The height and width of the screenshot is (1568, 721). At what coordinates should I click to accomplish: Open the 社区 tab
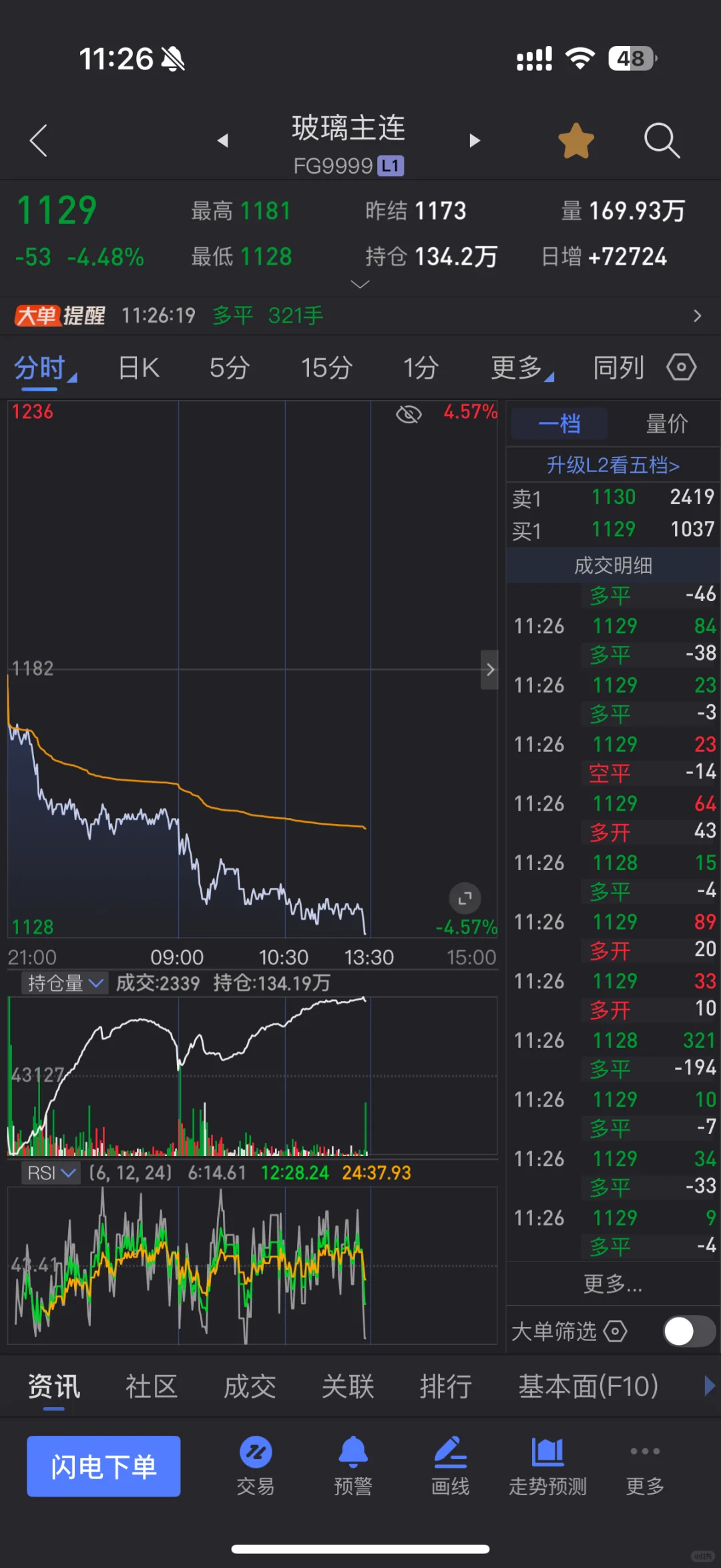pyautogui.click(x=152, y=1387)
